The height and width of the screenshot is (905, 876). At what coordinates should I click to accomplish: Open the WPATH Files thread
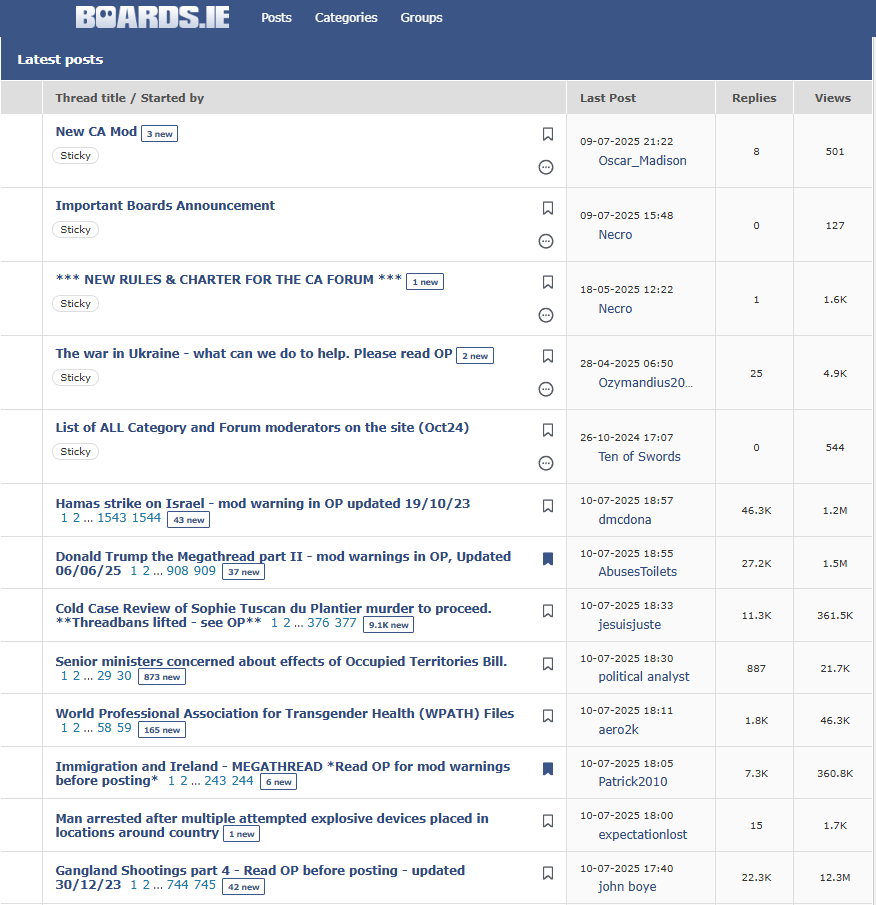[284, 713]
